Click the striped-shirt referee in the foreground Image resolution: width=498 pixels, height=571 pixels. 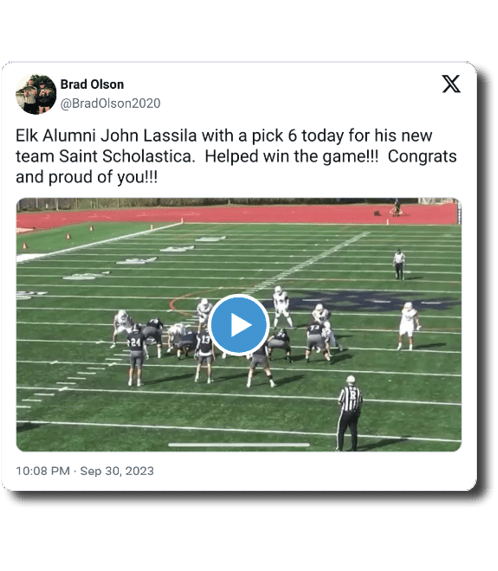click(349, 413)
